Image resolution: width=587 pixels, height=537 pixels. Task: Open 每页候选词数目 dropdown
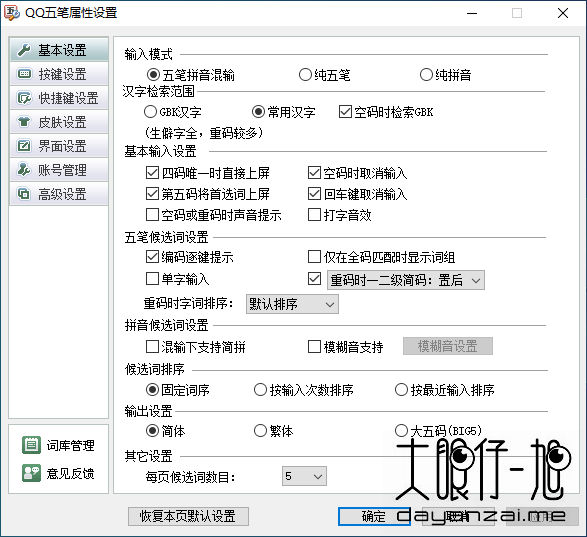(x=304, y=476)
